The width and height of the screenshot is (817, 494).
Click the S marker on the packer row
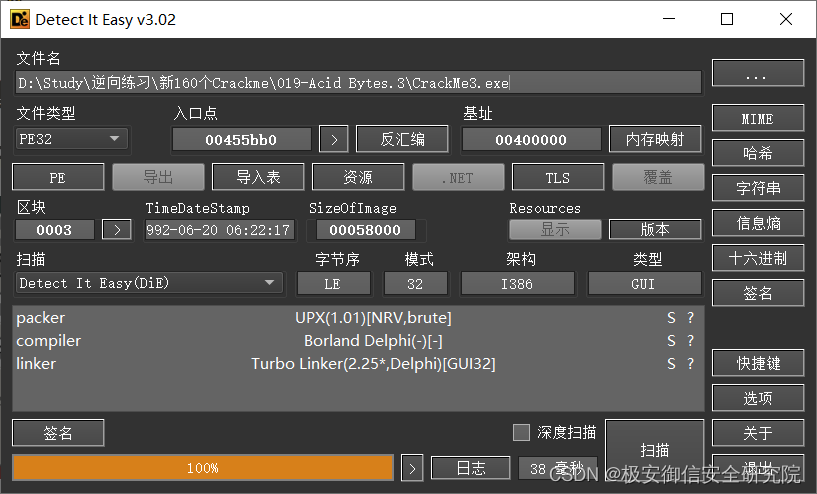(671, 318)
